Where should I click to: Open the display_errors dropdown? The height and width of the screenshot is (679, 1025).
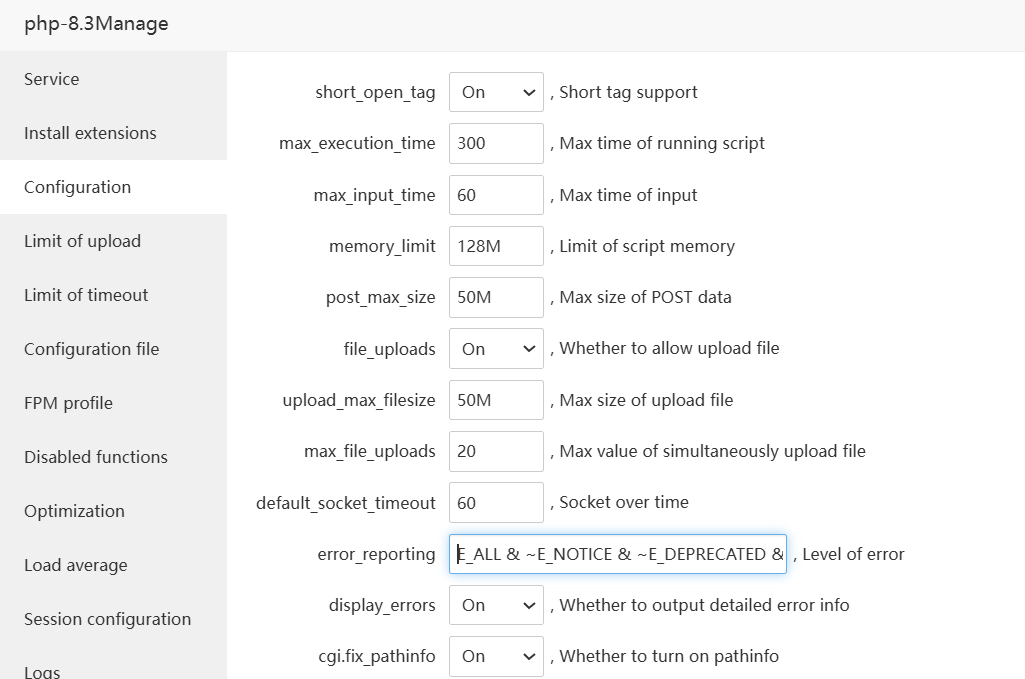496,605
